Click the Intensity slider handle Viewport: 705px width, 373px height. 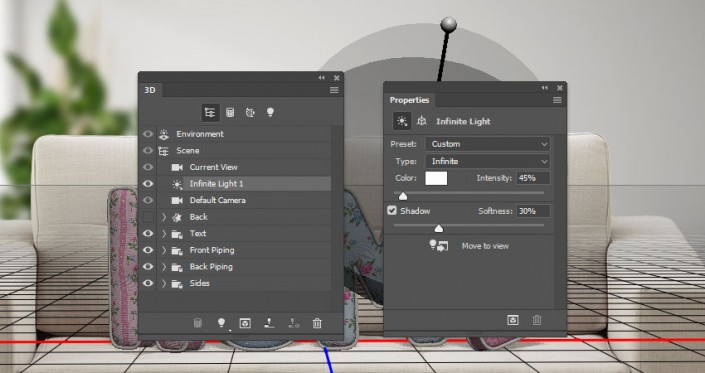[x=403, y=196]
